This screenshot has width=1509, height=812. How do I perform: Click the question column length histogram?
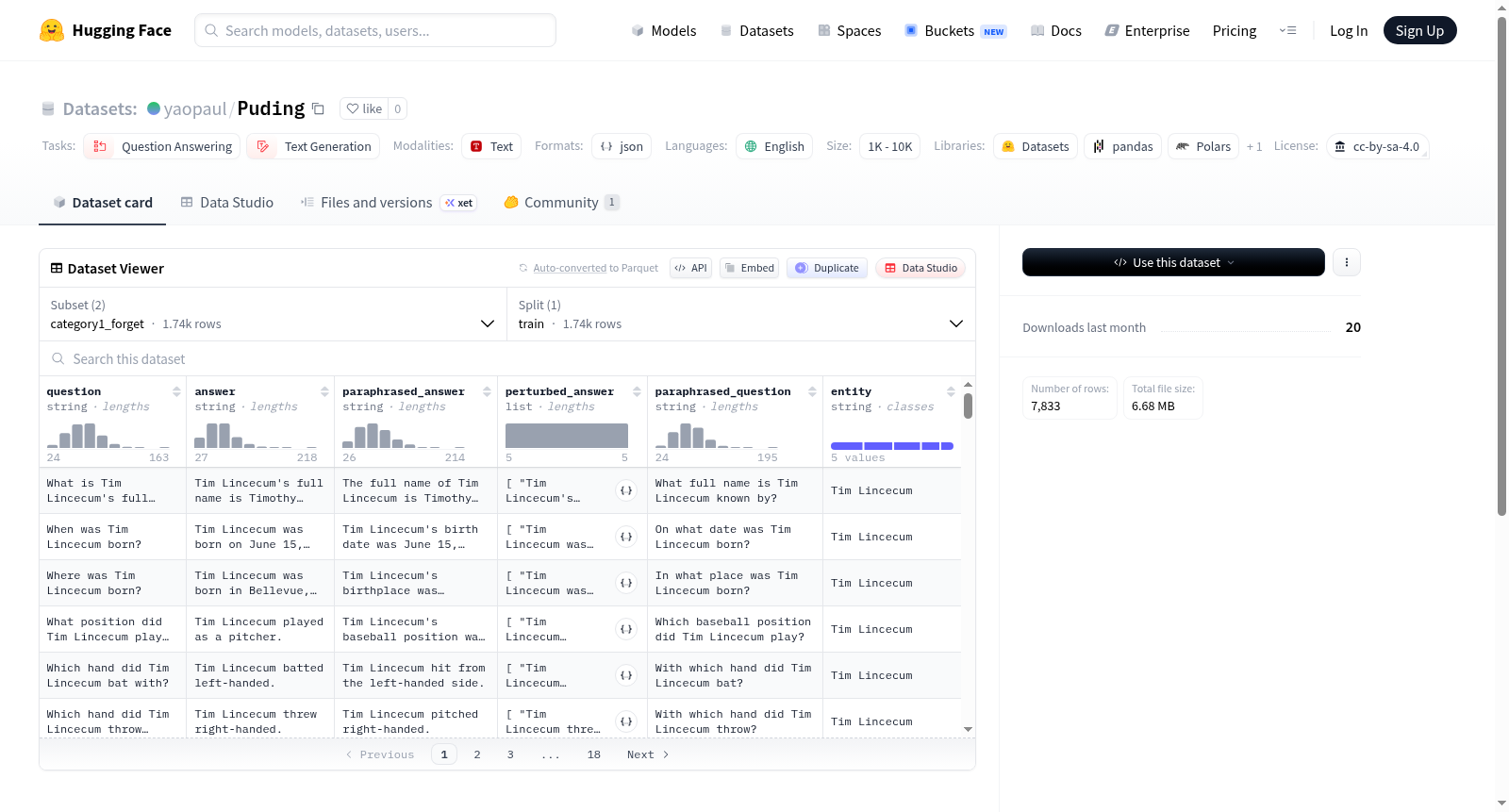click(108, 435)
